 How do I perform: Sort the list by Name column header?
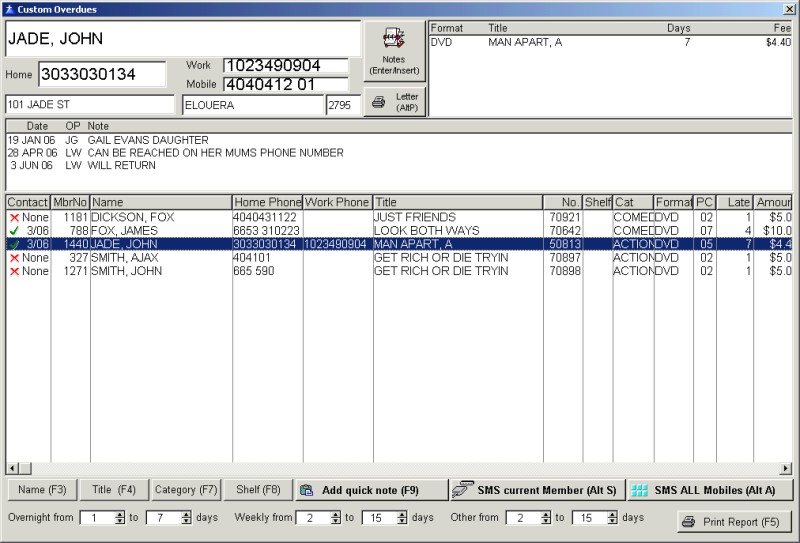[x=160, y=202]
